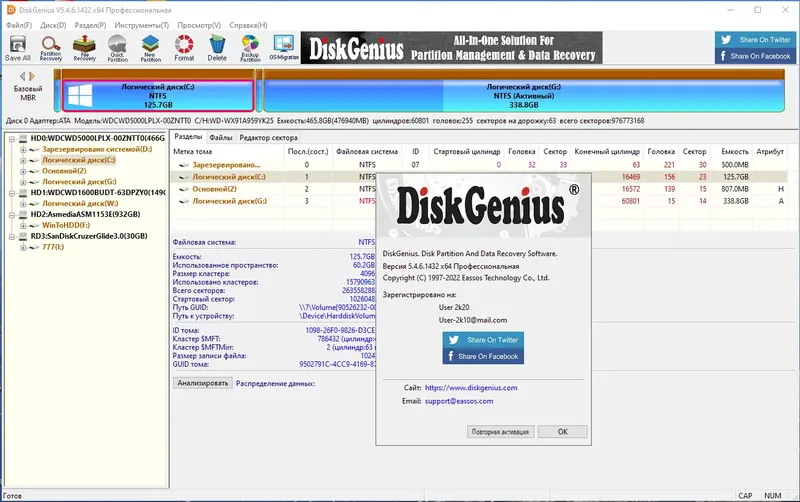Open the Файл(F) menu
Image resolution: width=800 pixels, height=502 pixels.
coord(19,25)
